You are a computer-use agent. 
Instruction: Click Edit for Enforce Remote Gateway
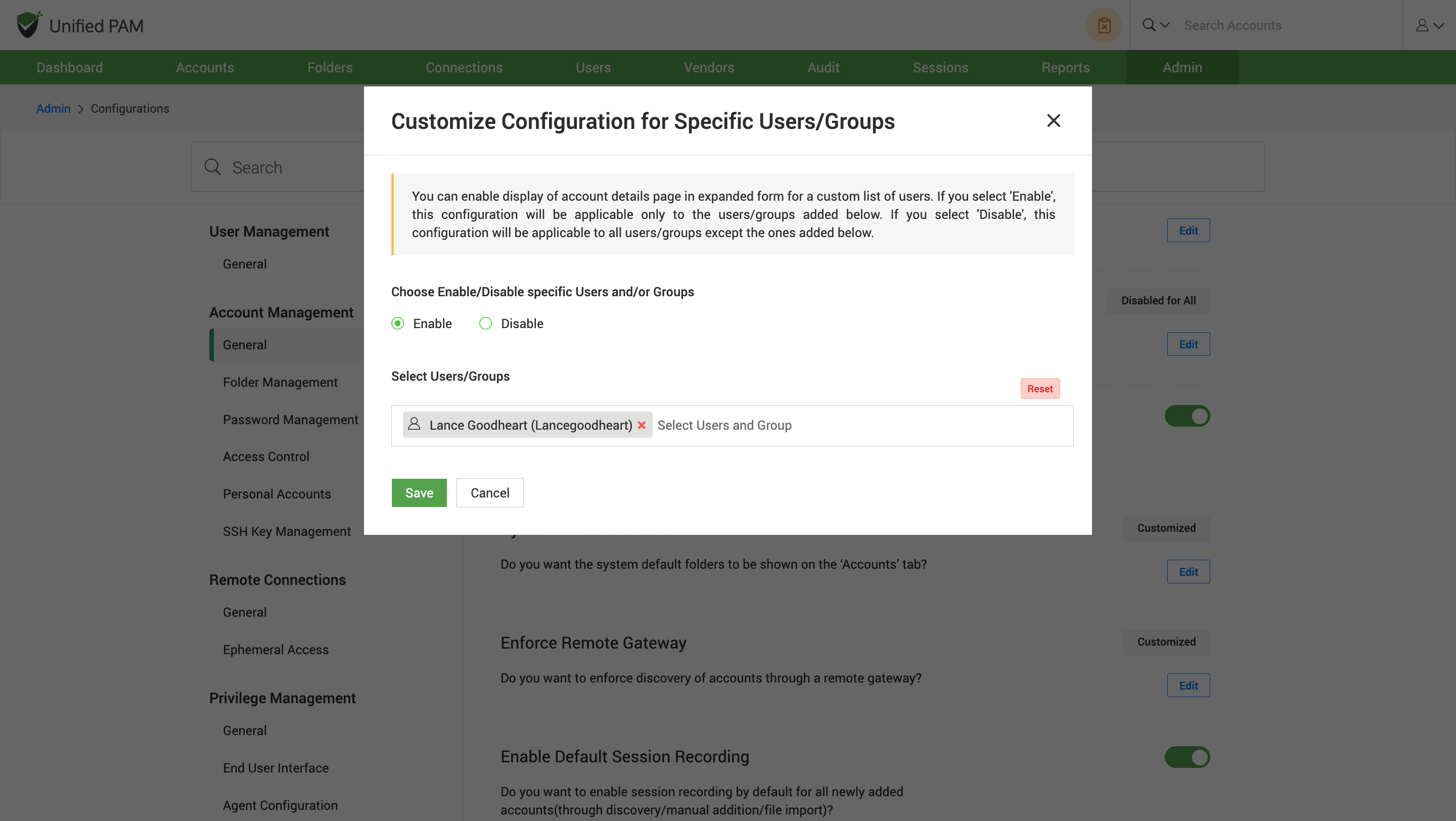pos(1188,686)
